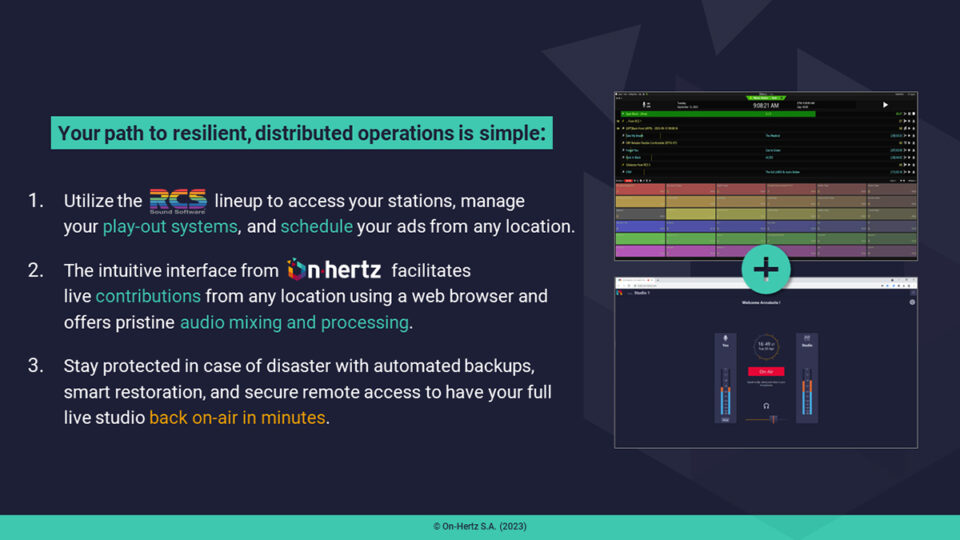Image resolution: width=960 pixels, height=540 pixels.
Task: Click 'audio mixing and processing' text
Action: (294, 323)
